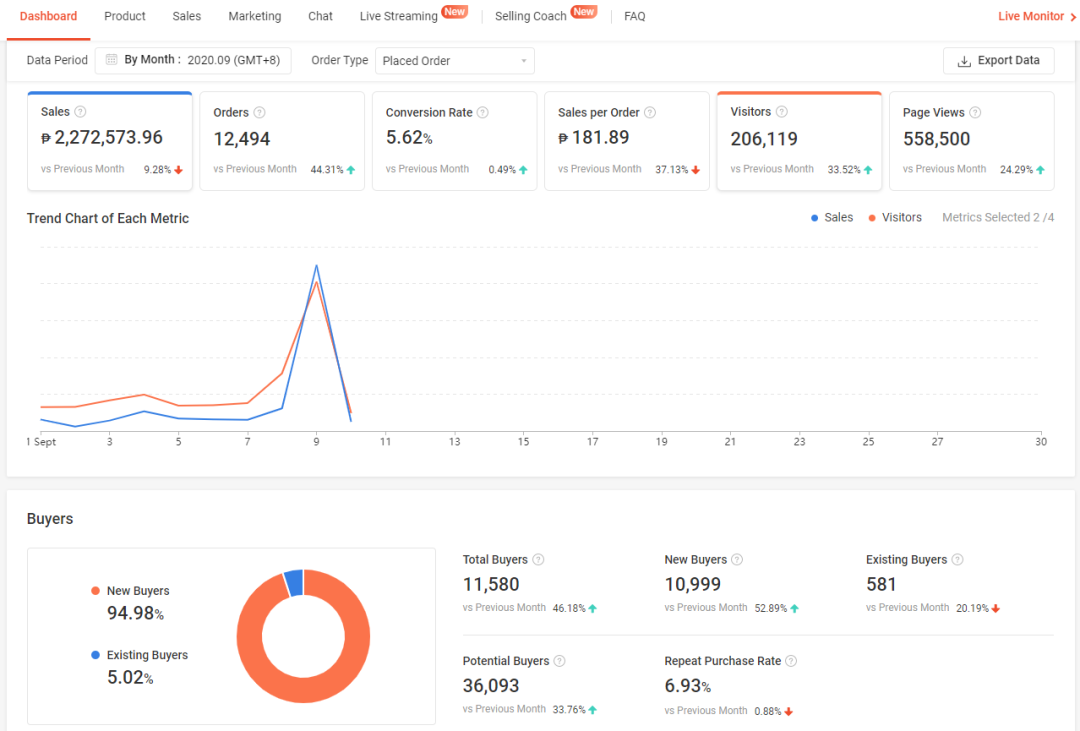Click the 1 Sept axis label
The image size is (1080, 731).
tap(41, 442)
